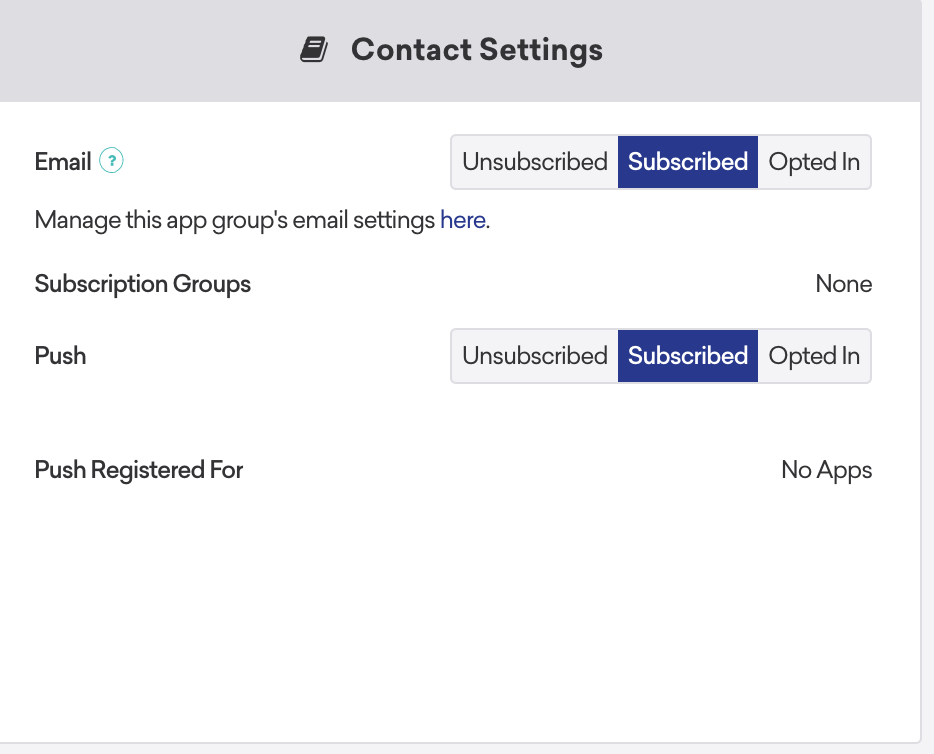934x754 pixels.
Task: Click the None value under Subscription Groups
Action: [843, 284]
